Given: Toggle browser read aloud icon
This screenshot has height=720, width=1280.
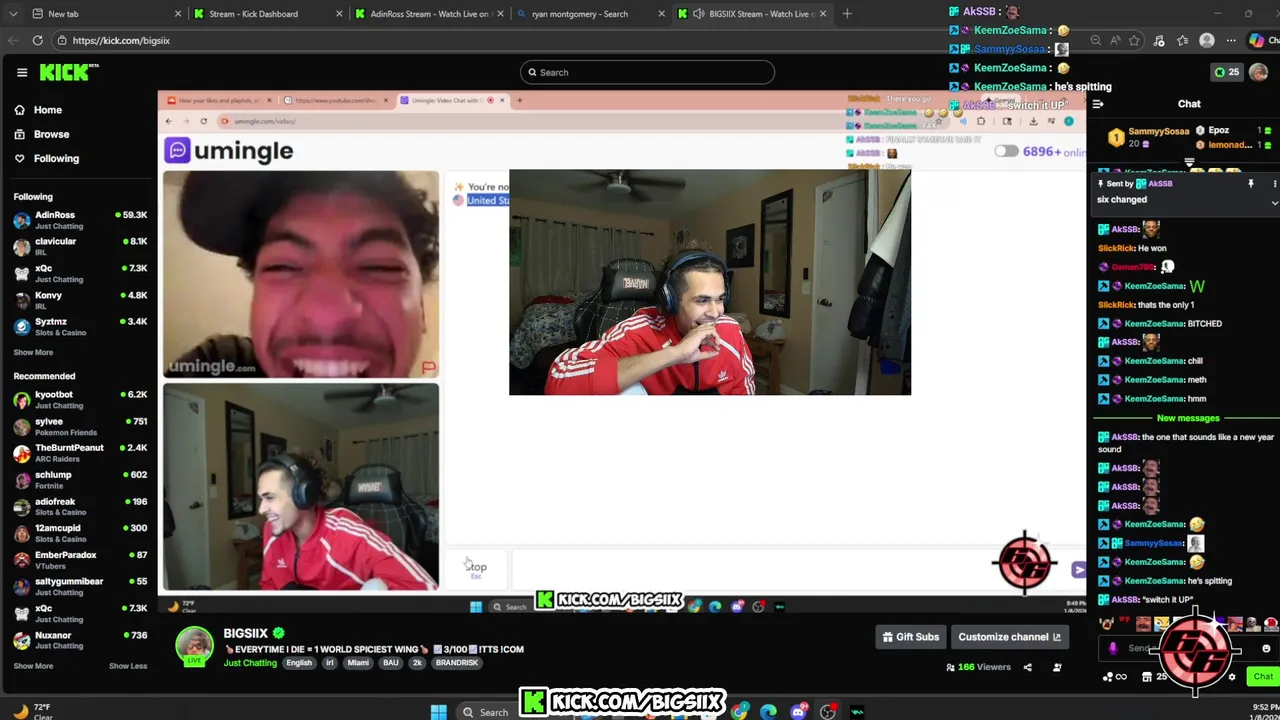Looking at the screenshot, I should pos(1115,40).
